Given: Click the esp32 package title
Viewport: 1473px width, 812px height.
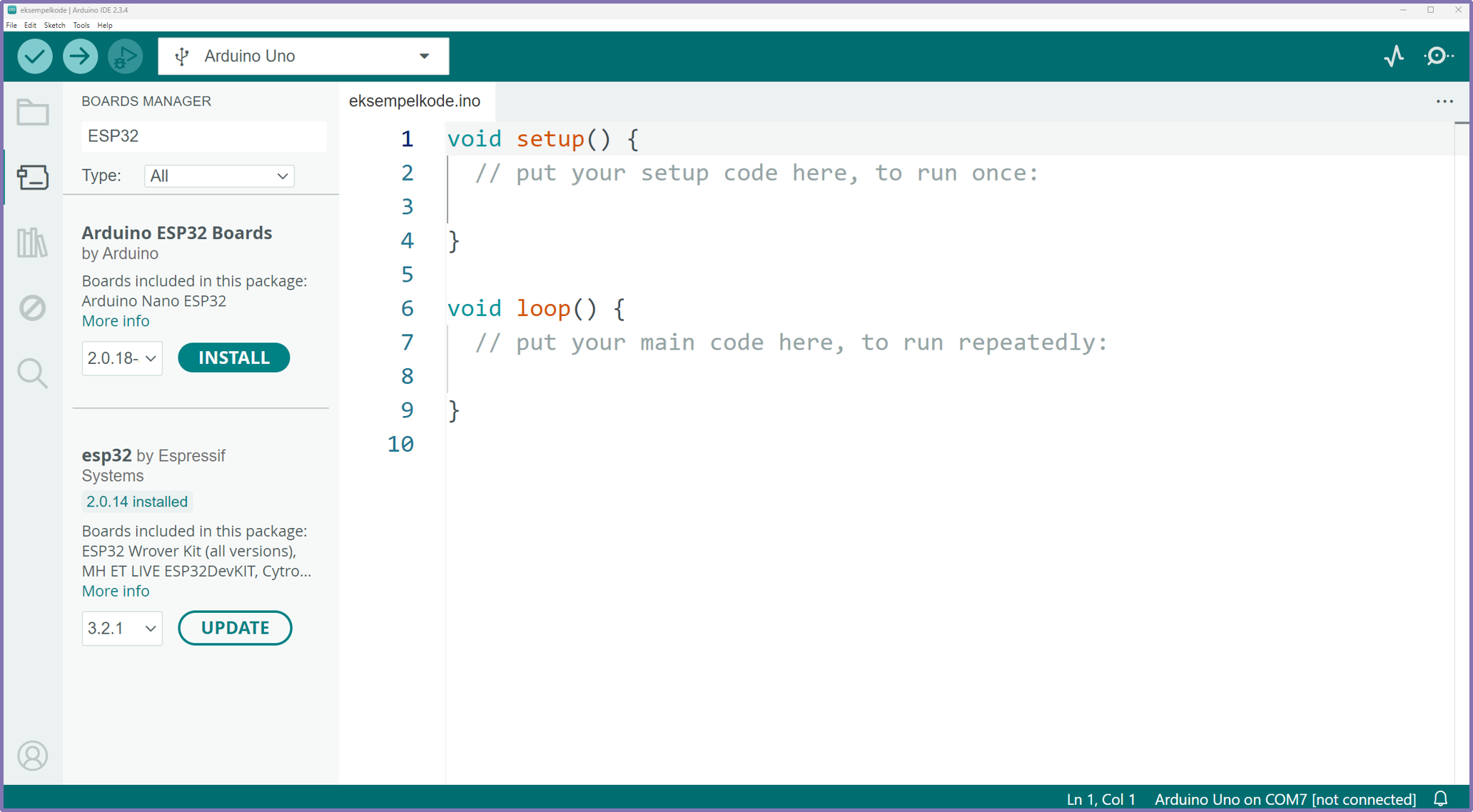Looking at the screenshot, I should [107, 455].
